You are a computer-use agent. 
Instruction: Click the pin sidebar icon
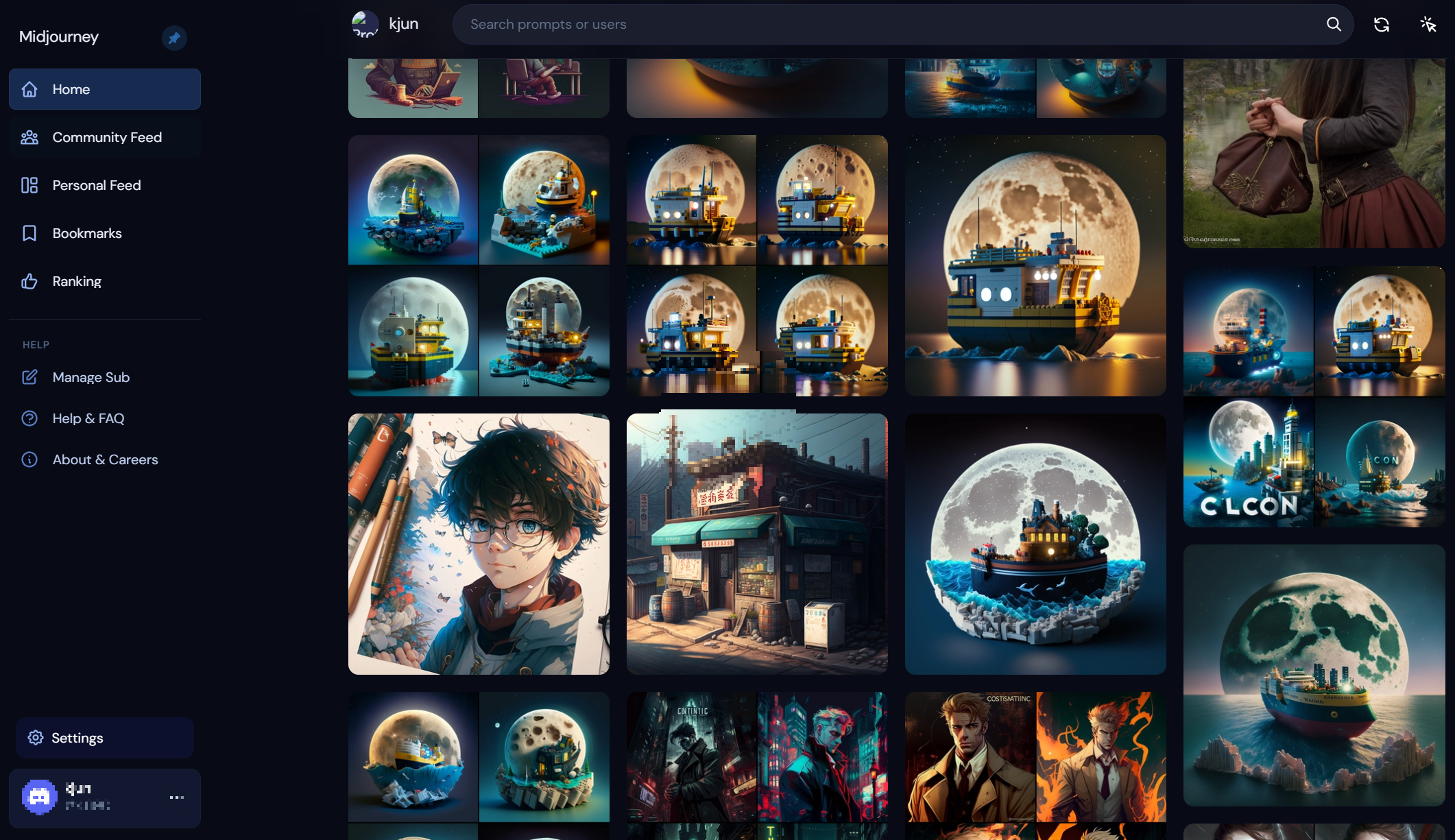(174, 38)
